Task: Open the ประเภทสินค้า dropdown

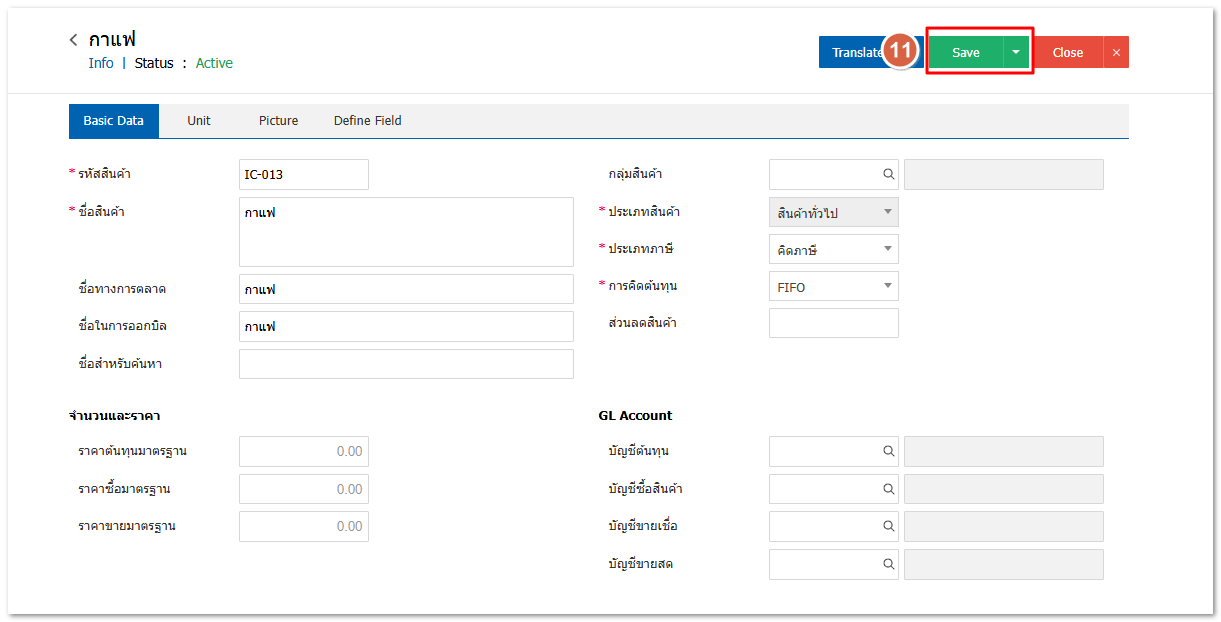Action: (x=887, y=212)
